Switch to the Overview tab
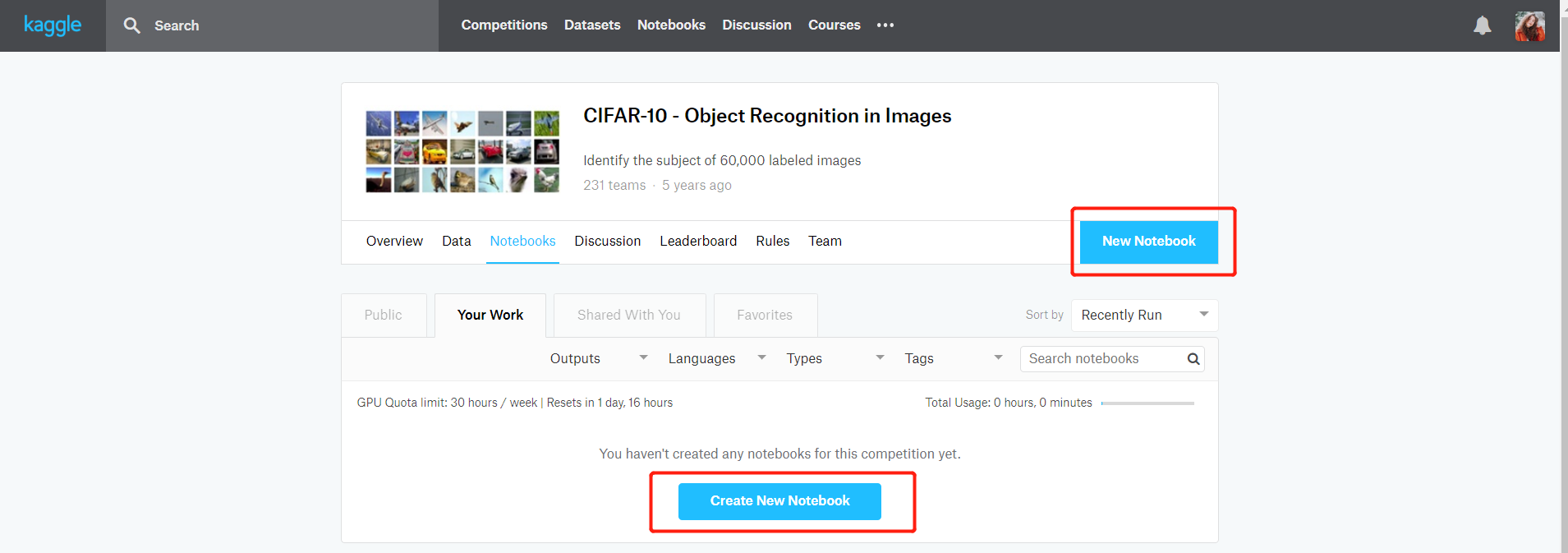The image size is (1568, 553). tap(394, 241)
